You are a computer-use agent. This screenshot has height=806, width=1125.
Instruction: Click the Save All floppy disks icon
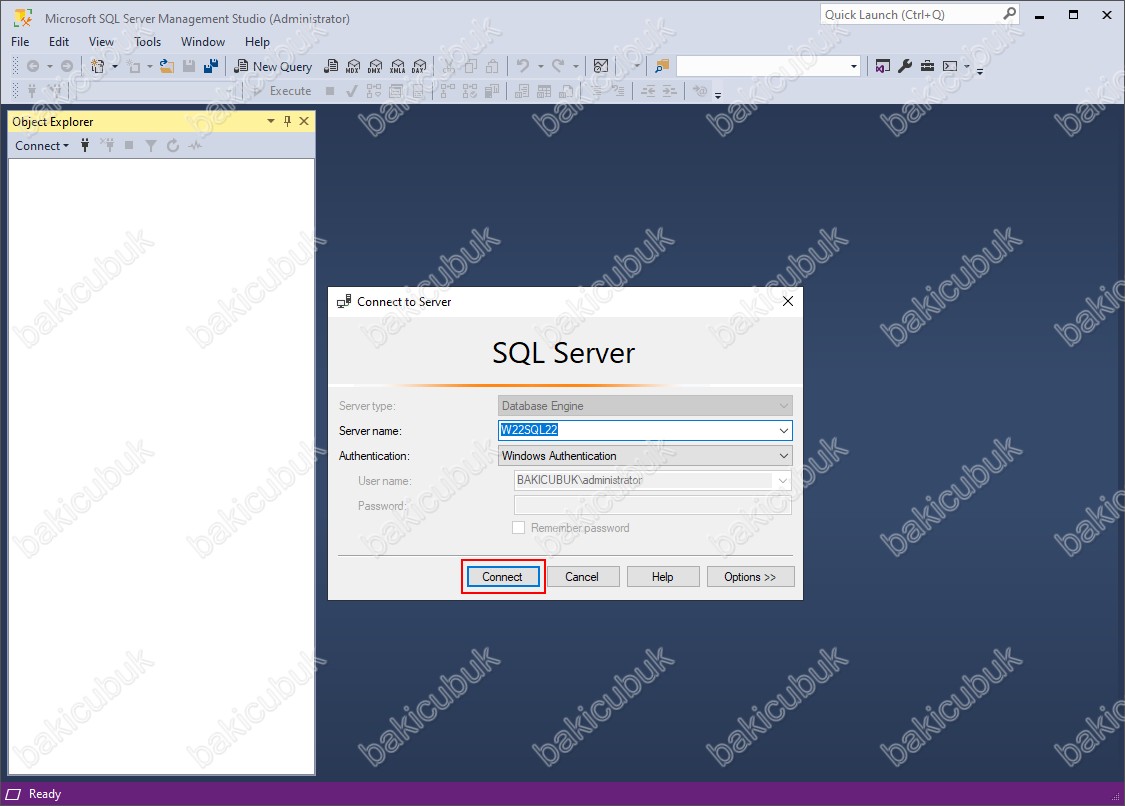pyautogui.click(x=210, y=66)
